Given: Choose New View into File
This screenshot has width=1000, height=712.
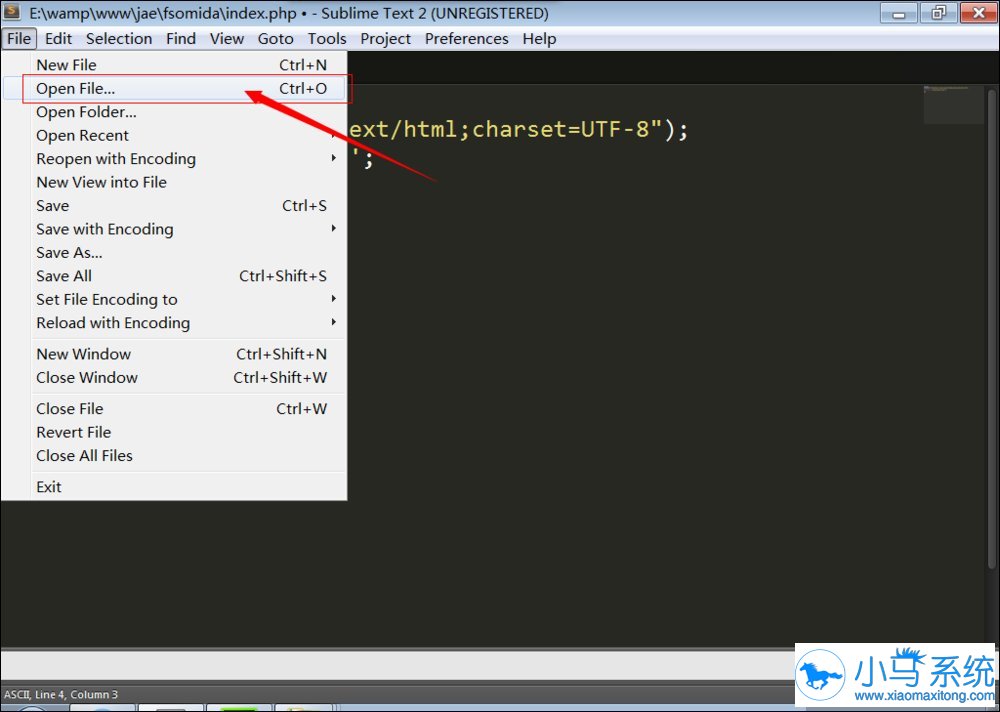Looking at the screenshot, I should [174, 182].
